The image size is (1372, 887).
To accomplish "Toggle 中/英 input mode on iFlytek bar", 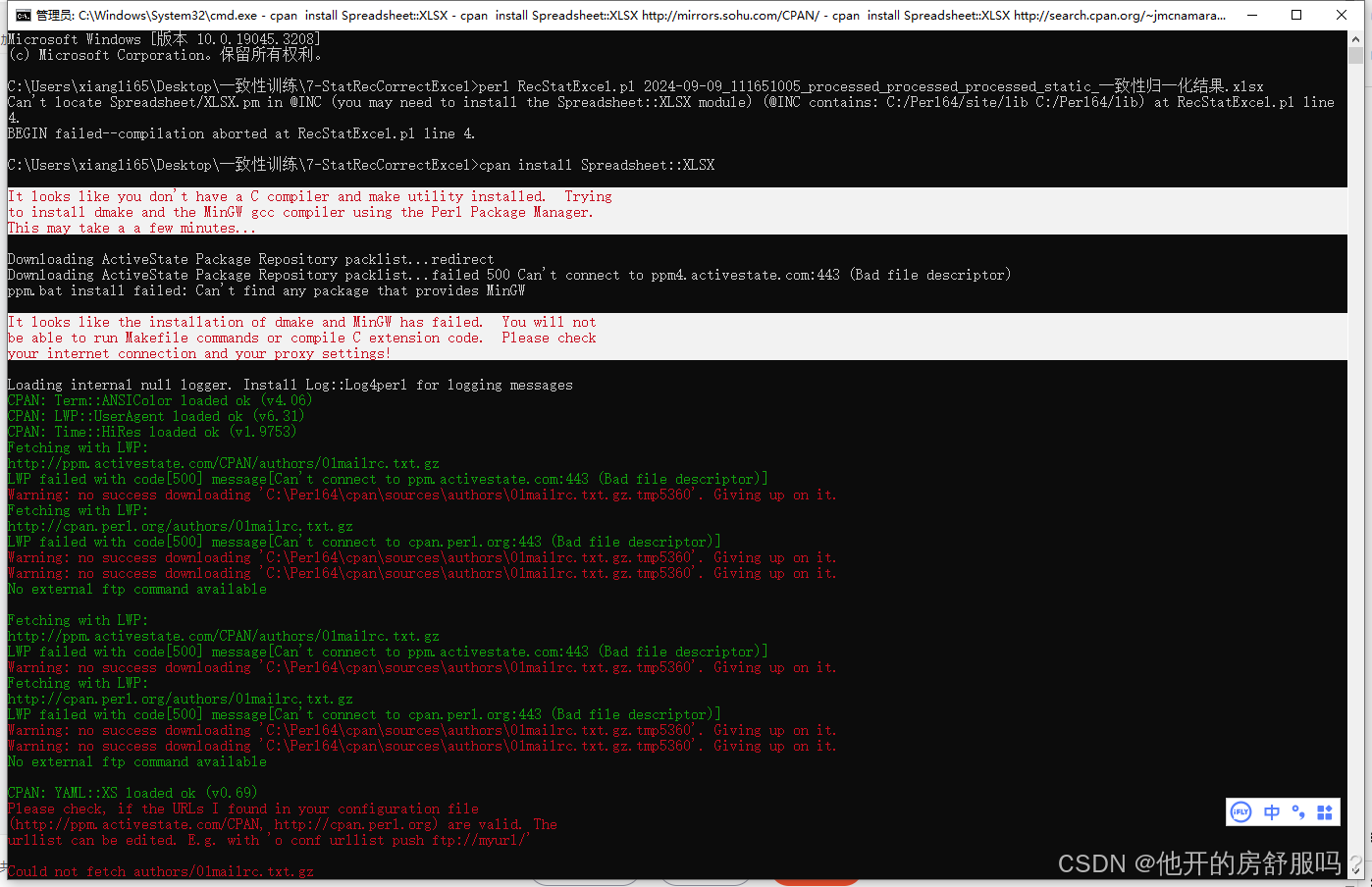I will point(1272,811).
